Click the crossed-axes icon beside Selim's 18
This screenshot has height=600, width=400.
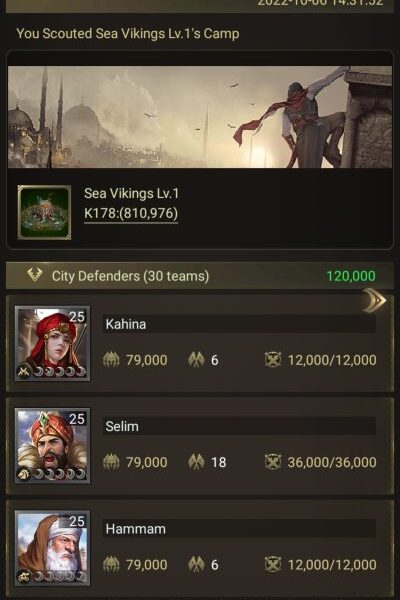pyautogui.click(x=196, y=462)
